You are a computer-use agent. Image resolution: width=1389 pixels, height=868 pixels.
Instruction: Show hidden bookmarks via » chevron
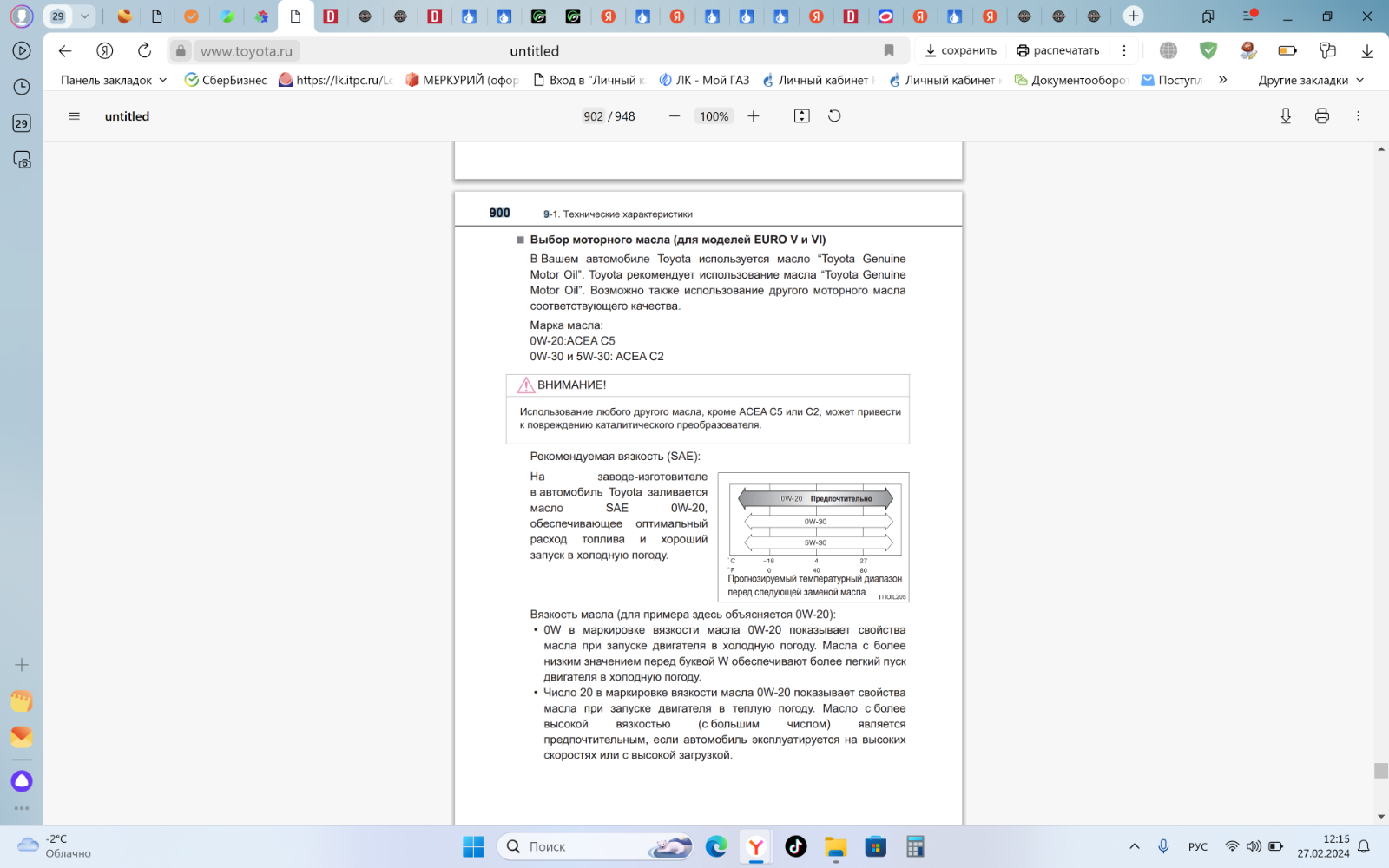[x=1222, y=80]
